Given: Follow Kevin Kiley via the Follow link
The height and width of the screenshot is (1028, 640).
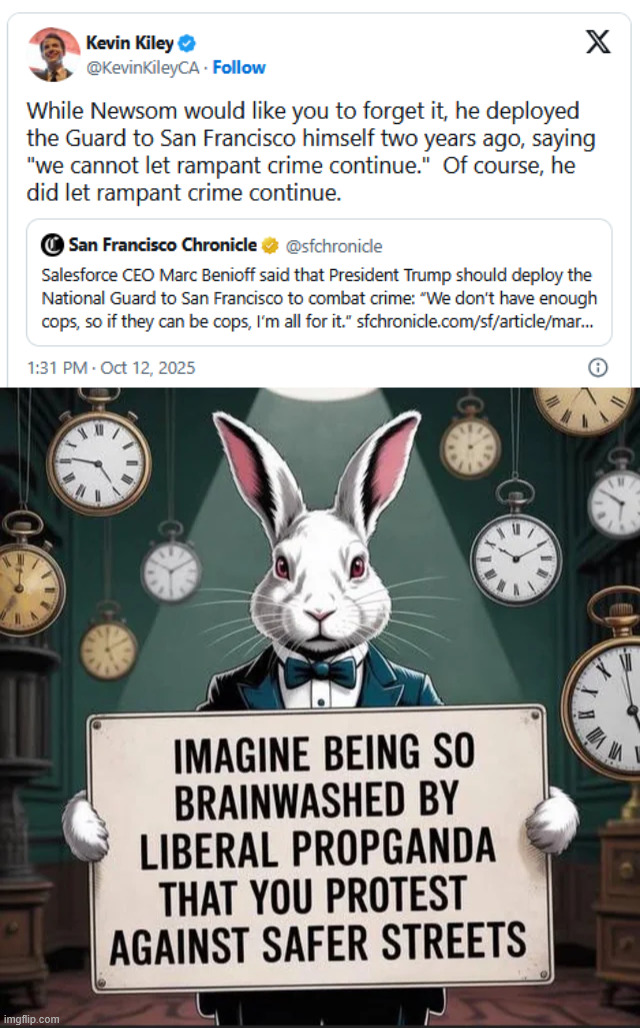Looking at the screenshot, I should [239, 67].
